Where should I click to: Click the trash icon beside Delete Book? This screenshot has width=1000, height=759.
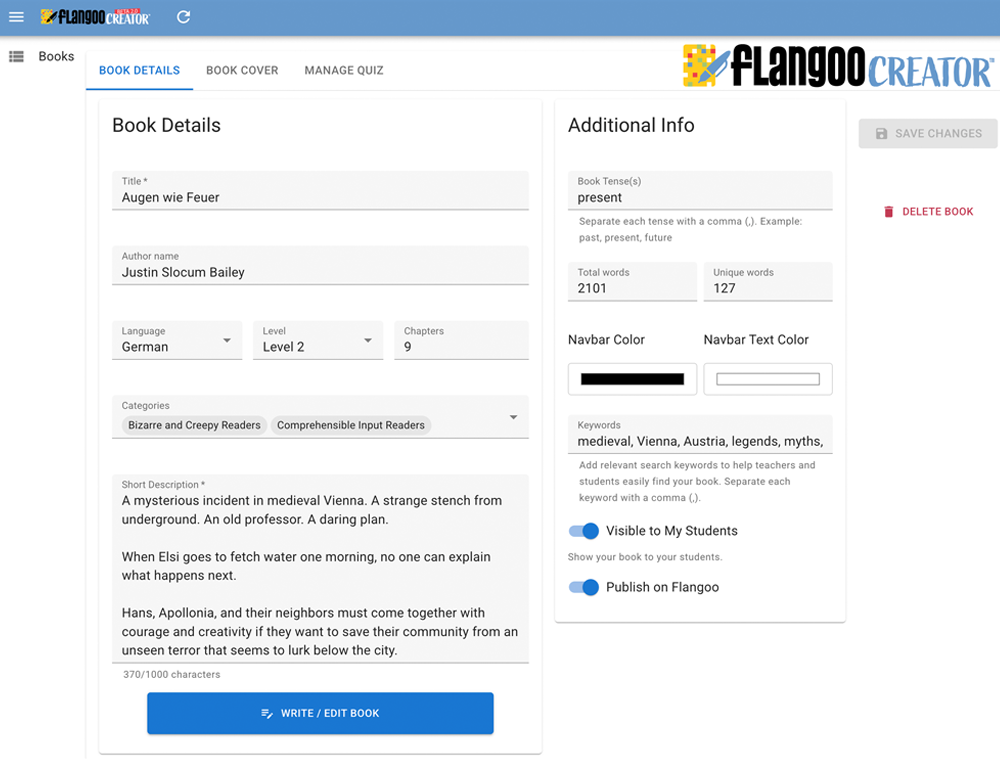coord(888,212)
